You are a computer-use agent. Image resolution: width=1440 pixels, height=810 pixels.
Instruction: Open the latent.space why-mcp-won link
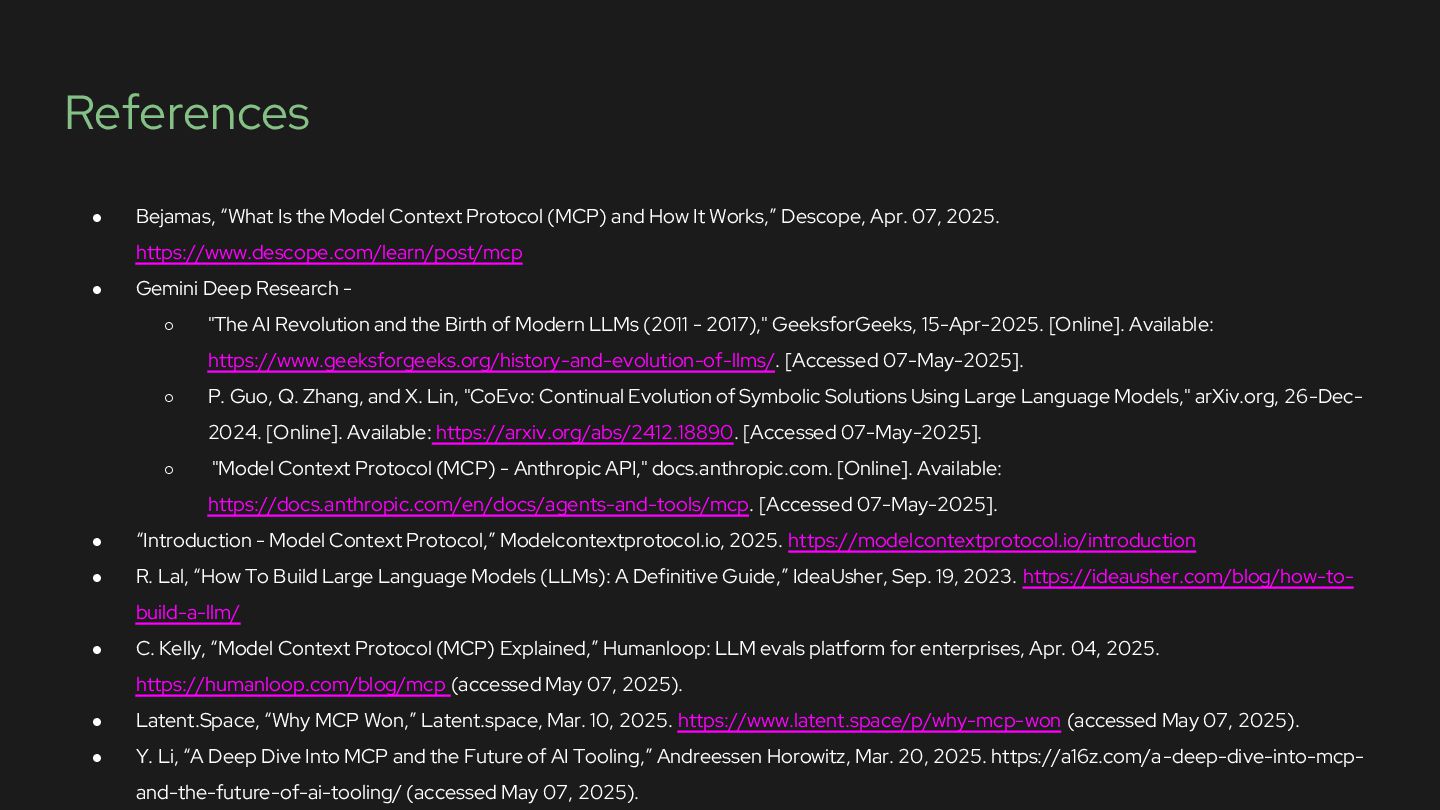point(869,721)
